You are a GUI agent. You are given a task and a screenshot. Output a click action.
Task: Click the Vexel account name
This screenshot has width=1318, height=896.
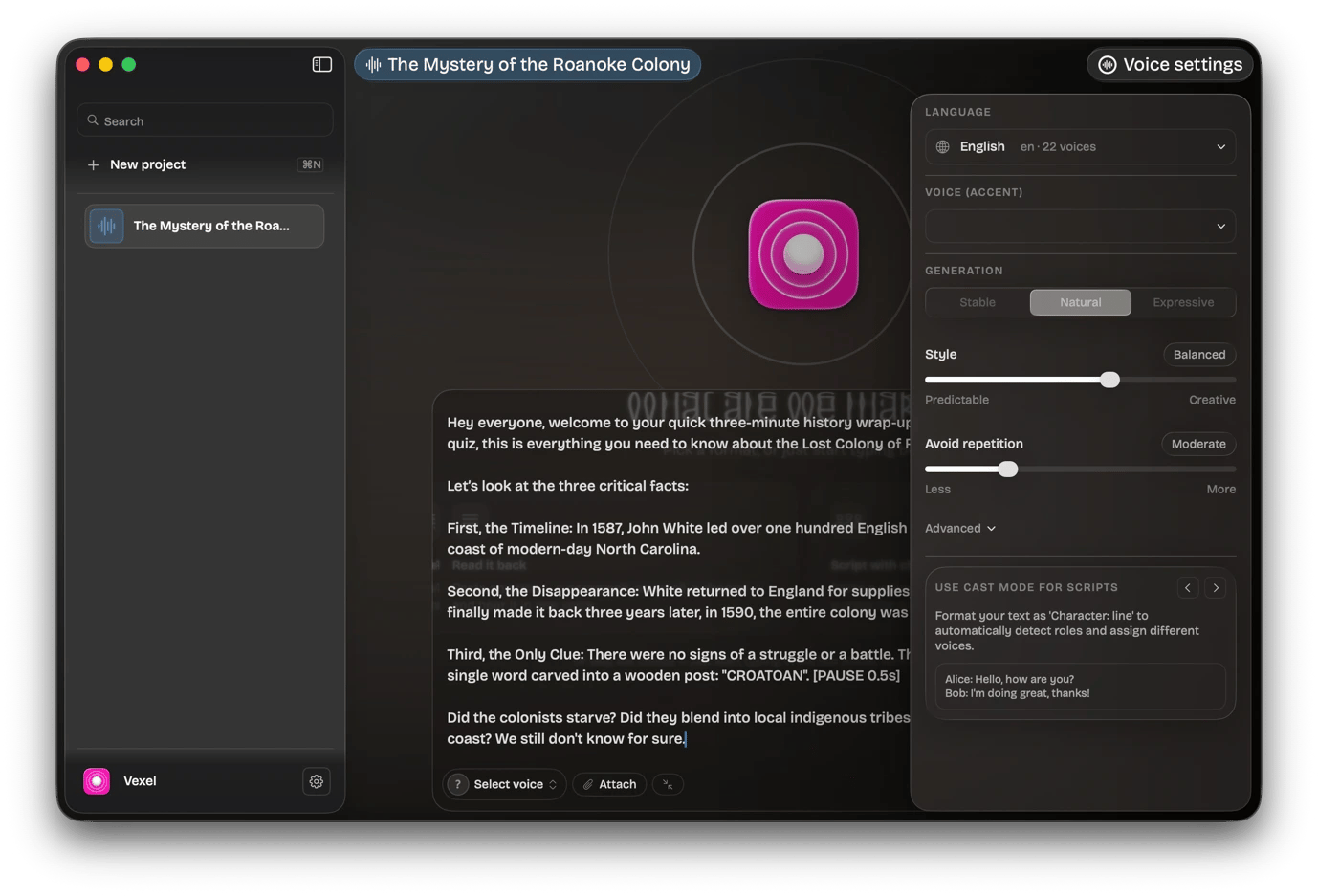[x=140, y=781]
